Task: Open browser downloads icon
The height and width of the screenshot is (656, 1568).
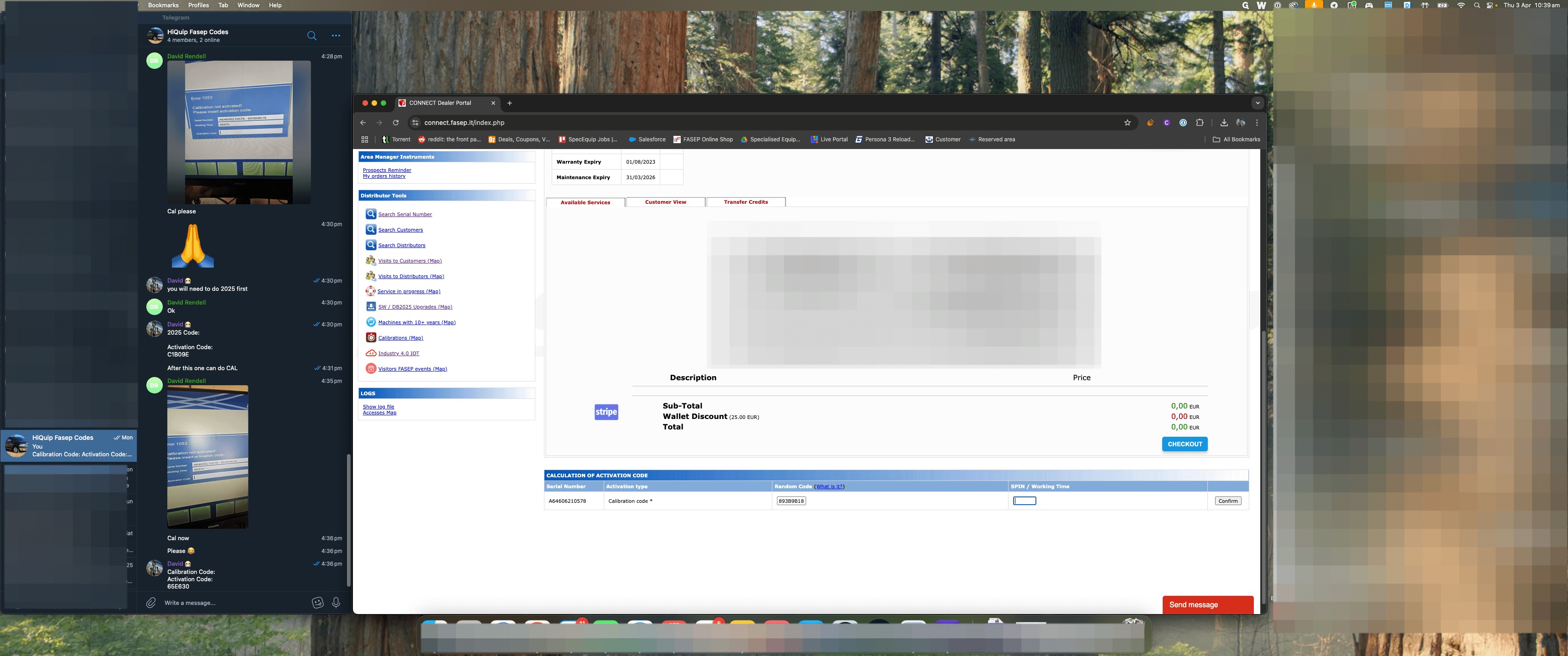Action: [x=1224, y=122]
